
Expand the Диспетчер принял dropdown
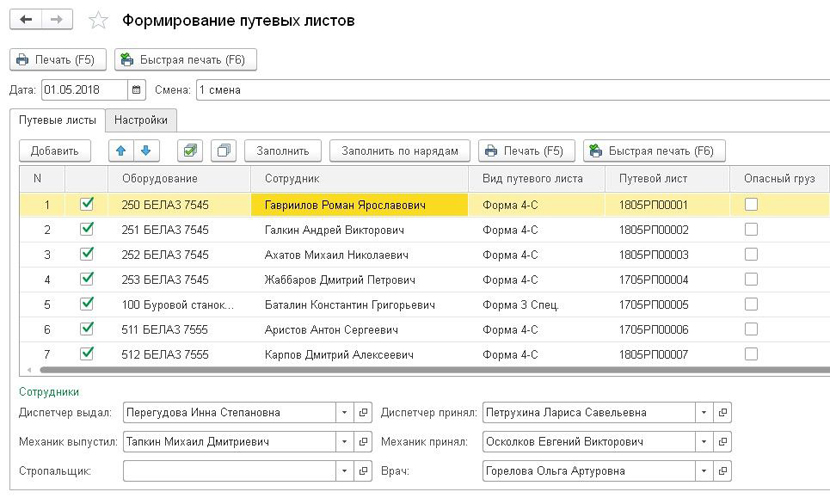pos(704,412)
